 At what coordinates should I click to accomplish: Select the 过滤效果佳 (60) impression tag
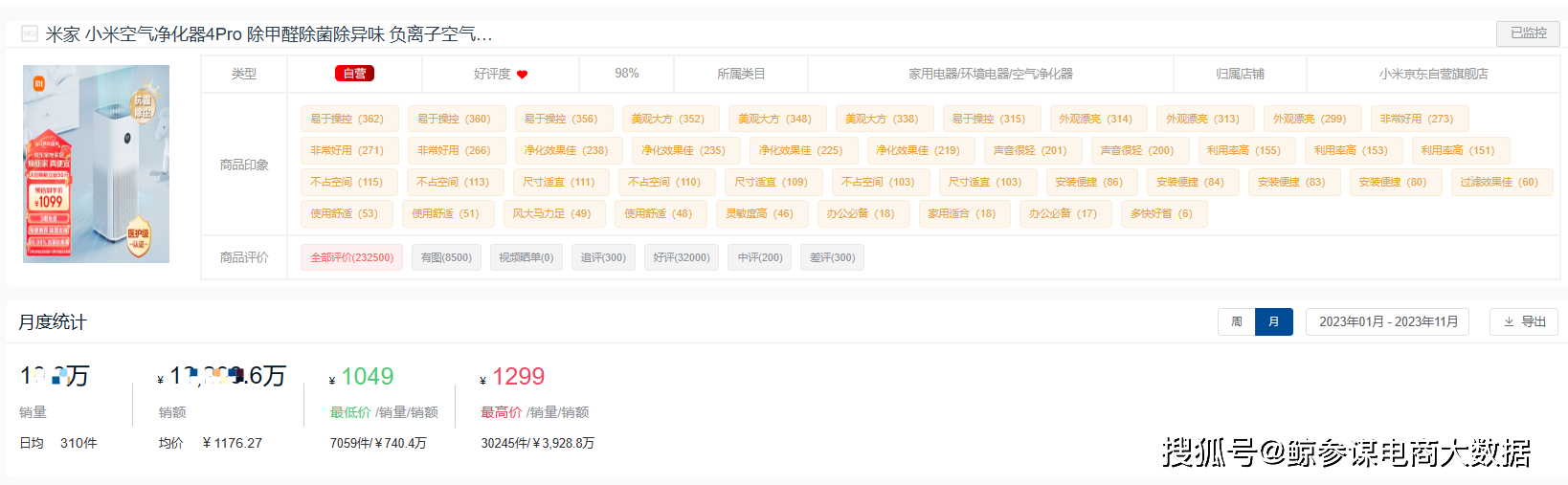pyautogui.click(x=1500, y=182)
